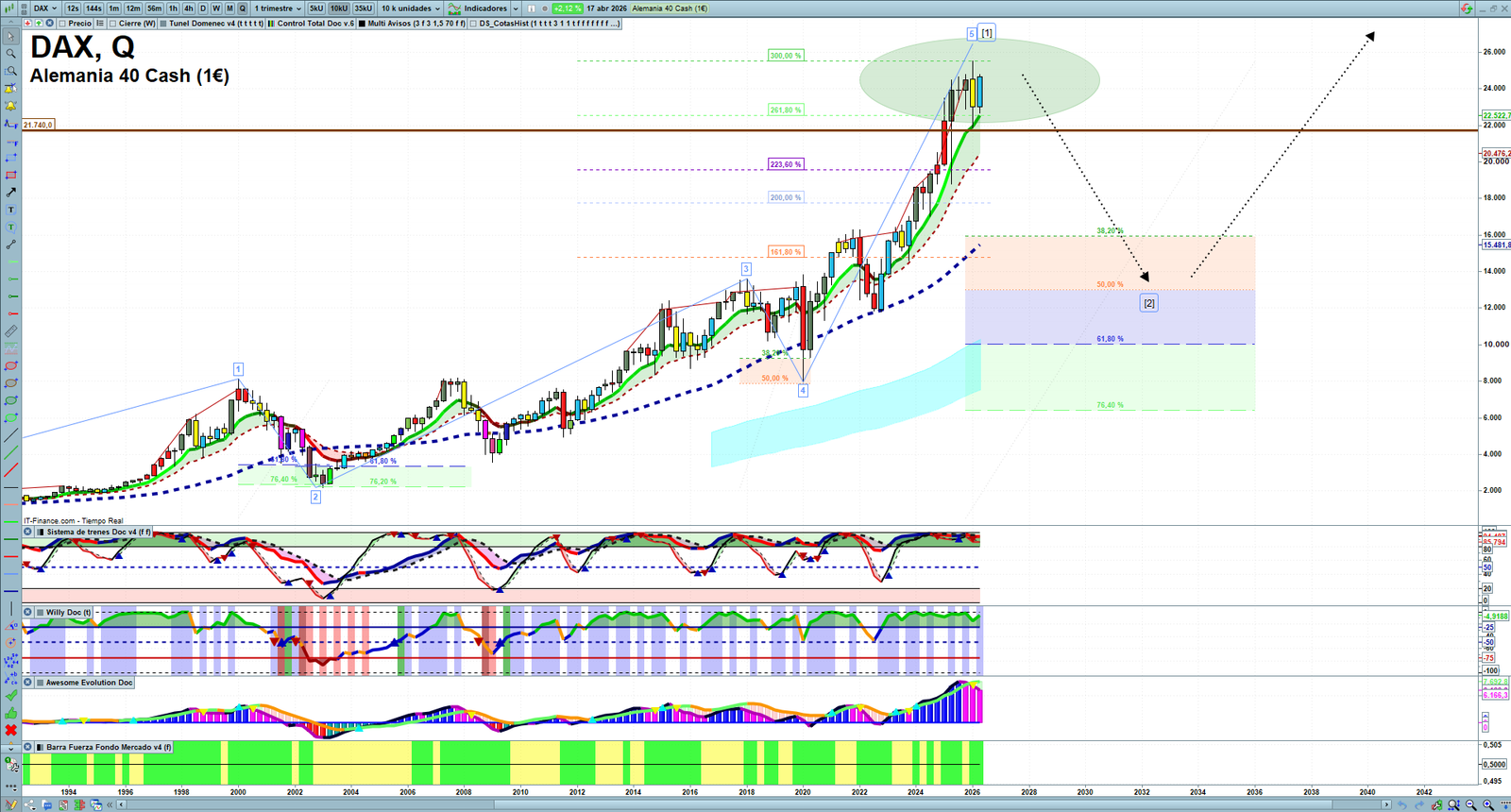Click the Indicadores button label
The image size is (1511, 812).
click(485, 8)
